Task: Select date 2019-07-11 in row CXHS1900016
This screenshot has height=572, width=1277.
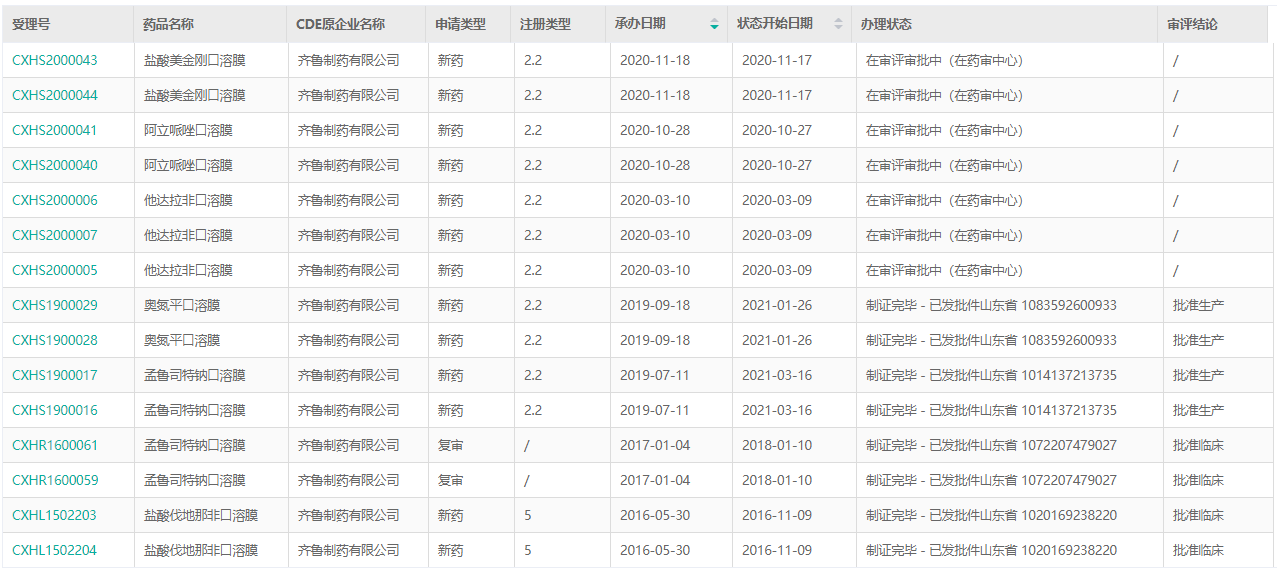Action: click(655, 410)
